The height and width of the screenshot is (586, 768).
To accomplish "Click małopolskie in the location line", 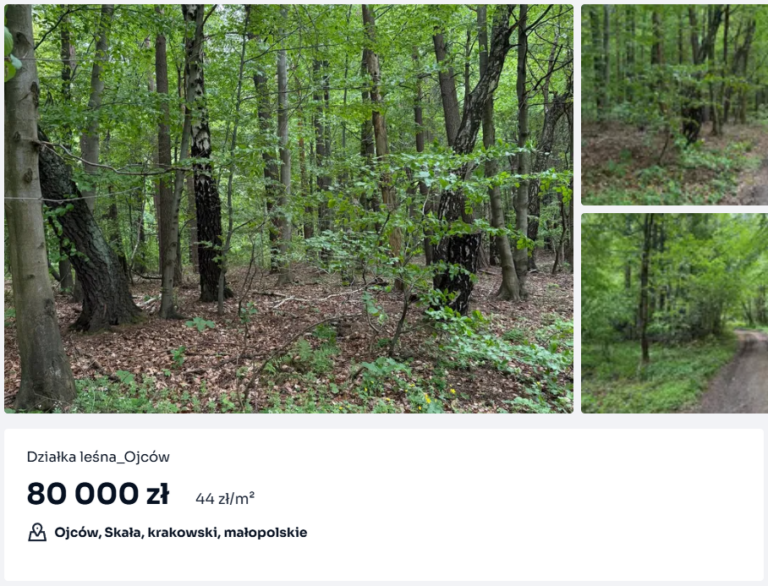I will [265, 533].
